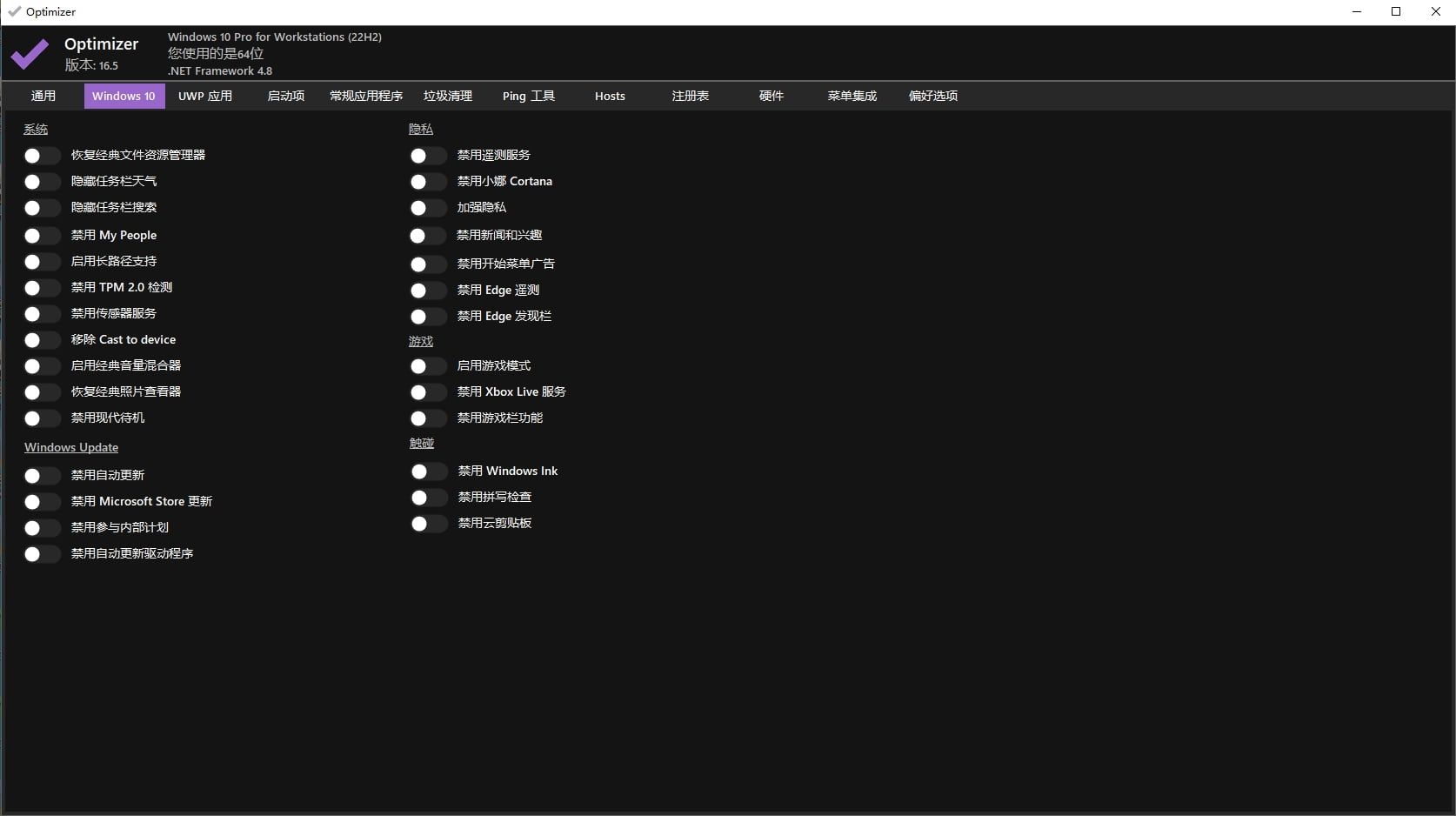Open the 菜单集成 tab

(x=852, y=96)
